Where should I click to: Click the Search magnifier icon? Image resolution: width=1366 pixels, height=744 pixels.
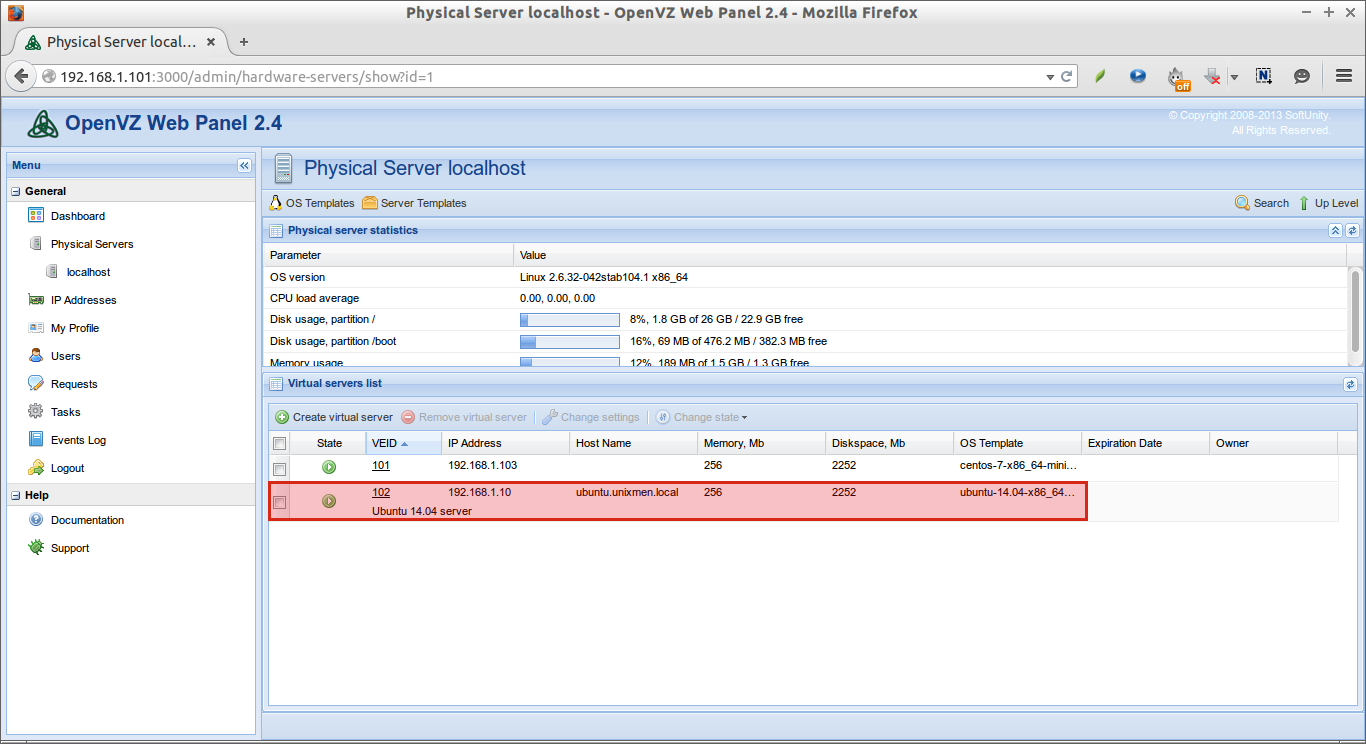[x=1242, y=203]
